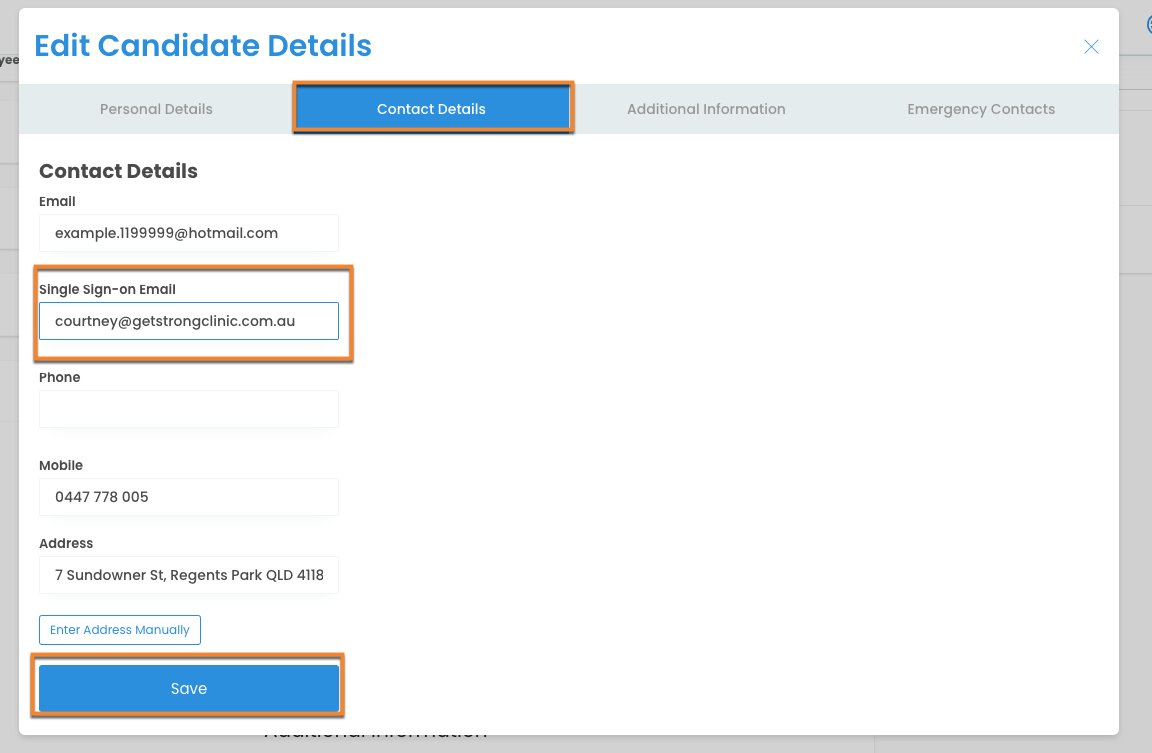This screenshot has height=753, width=1152.
Task: Click the Edit Candidate Details title
Action: (203, 46)
